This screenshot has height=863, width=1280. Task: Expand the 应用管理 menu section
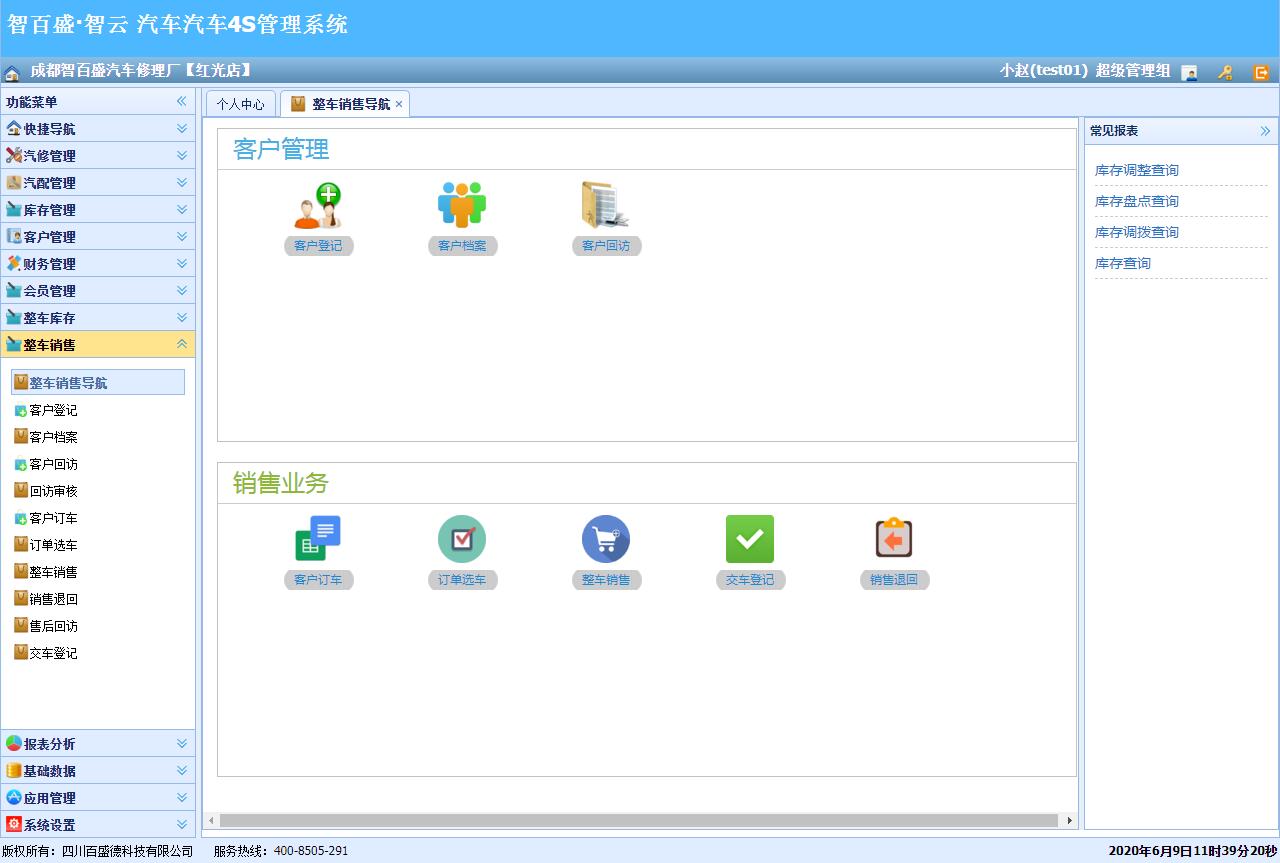(x=182, y=797)
